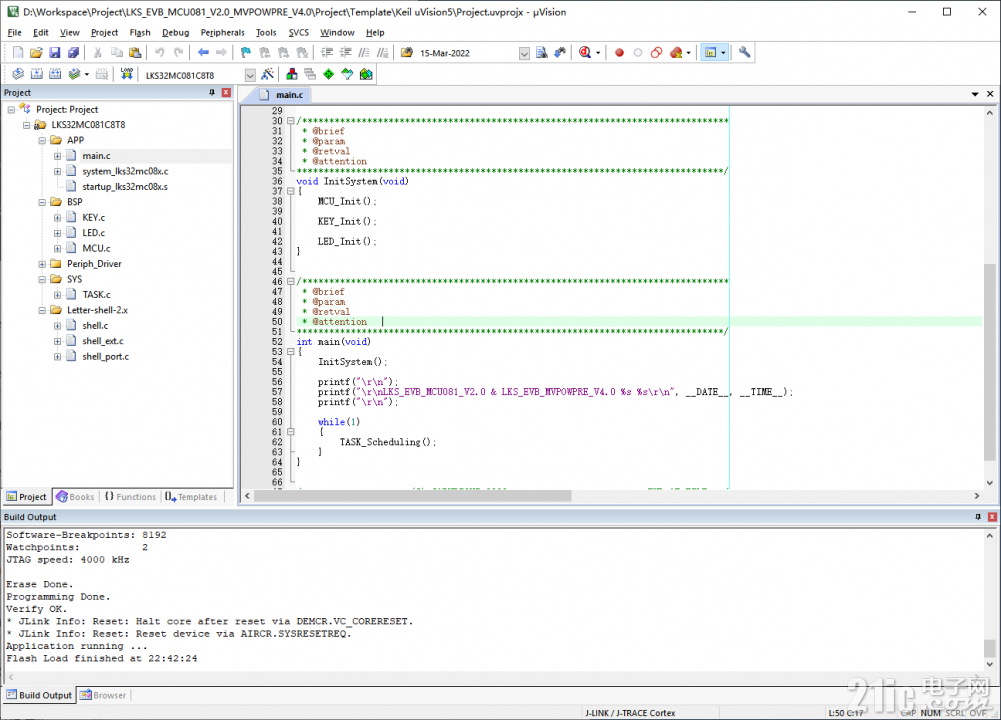Toggle code fold at line 53 brace

point(290,352)
